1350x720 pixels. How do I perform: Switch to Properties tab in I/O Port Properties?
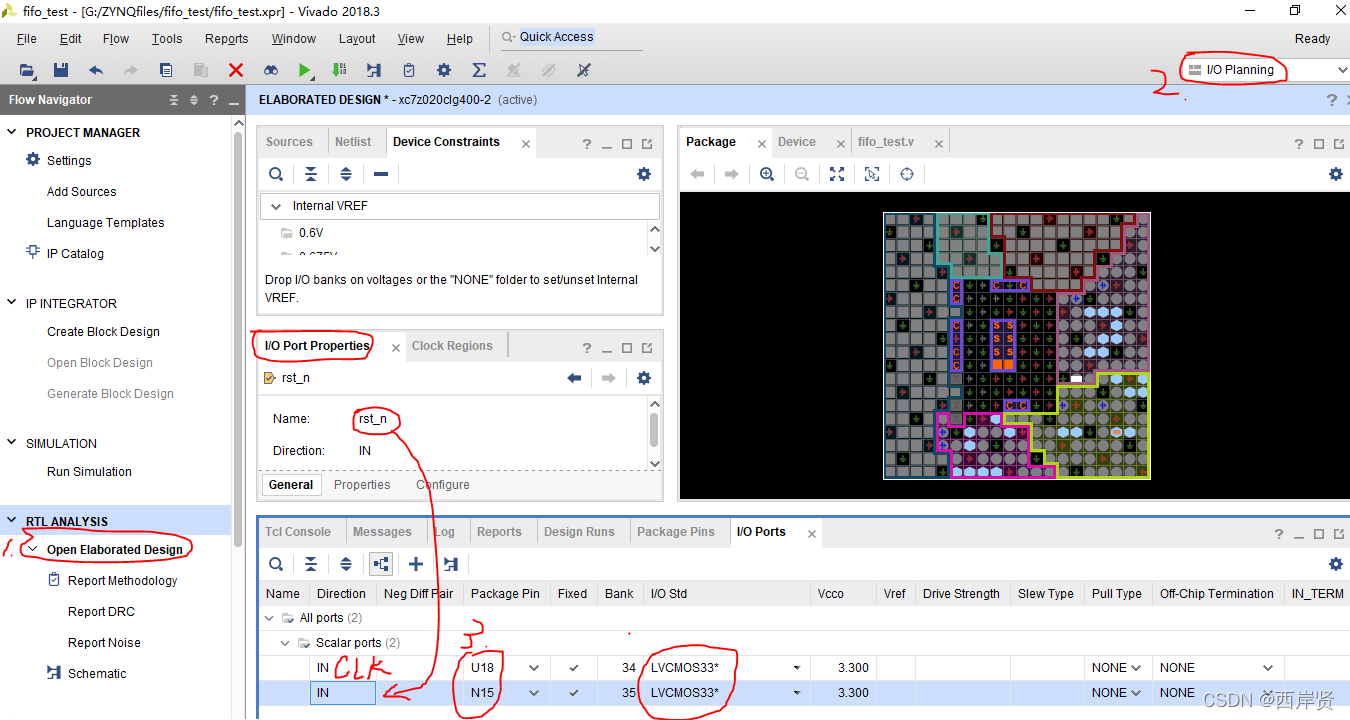pyautogui.click(x=362, y=485)
